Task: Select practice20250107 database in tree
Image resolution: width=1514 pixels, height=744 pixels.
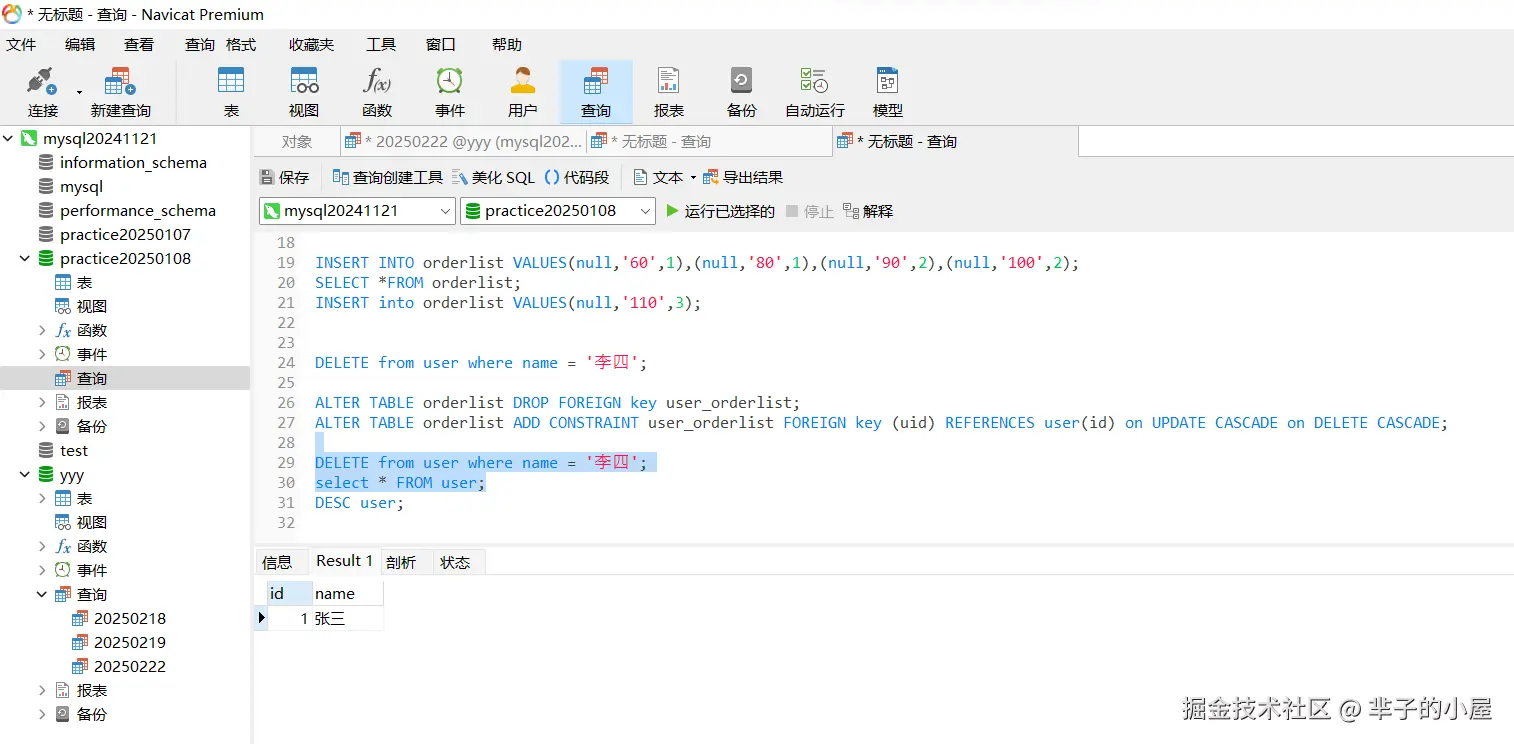Action: pos(125,235)
